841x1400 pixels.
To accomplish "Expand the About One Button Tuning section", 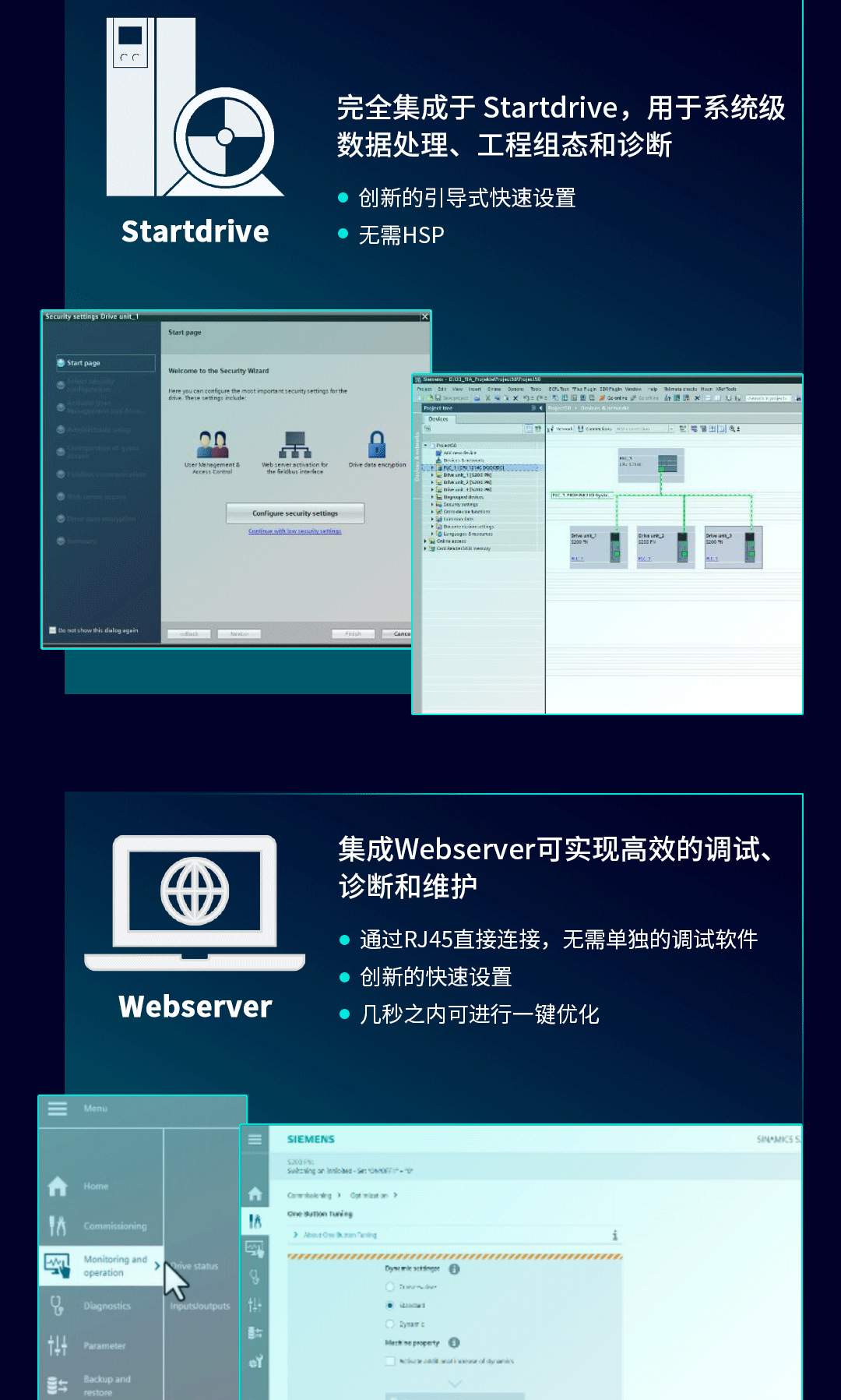I will point(296,1235).
